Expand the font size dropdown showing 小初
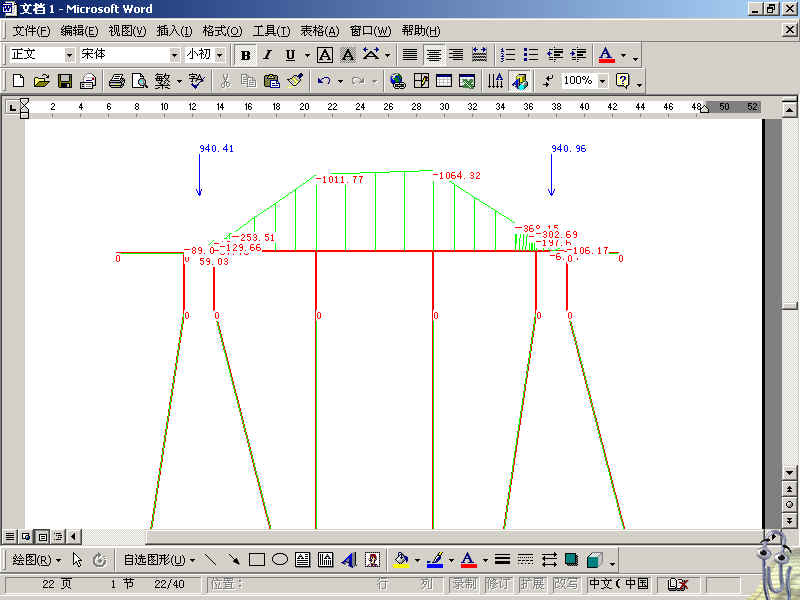 click(x=219, y=55)
